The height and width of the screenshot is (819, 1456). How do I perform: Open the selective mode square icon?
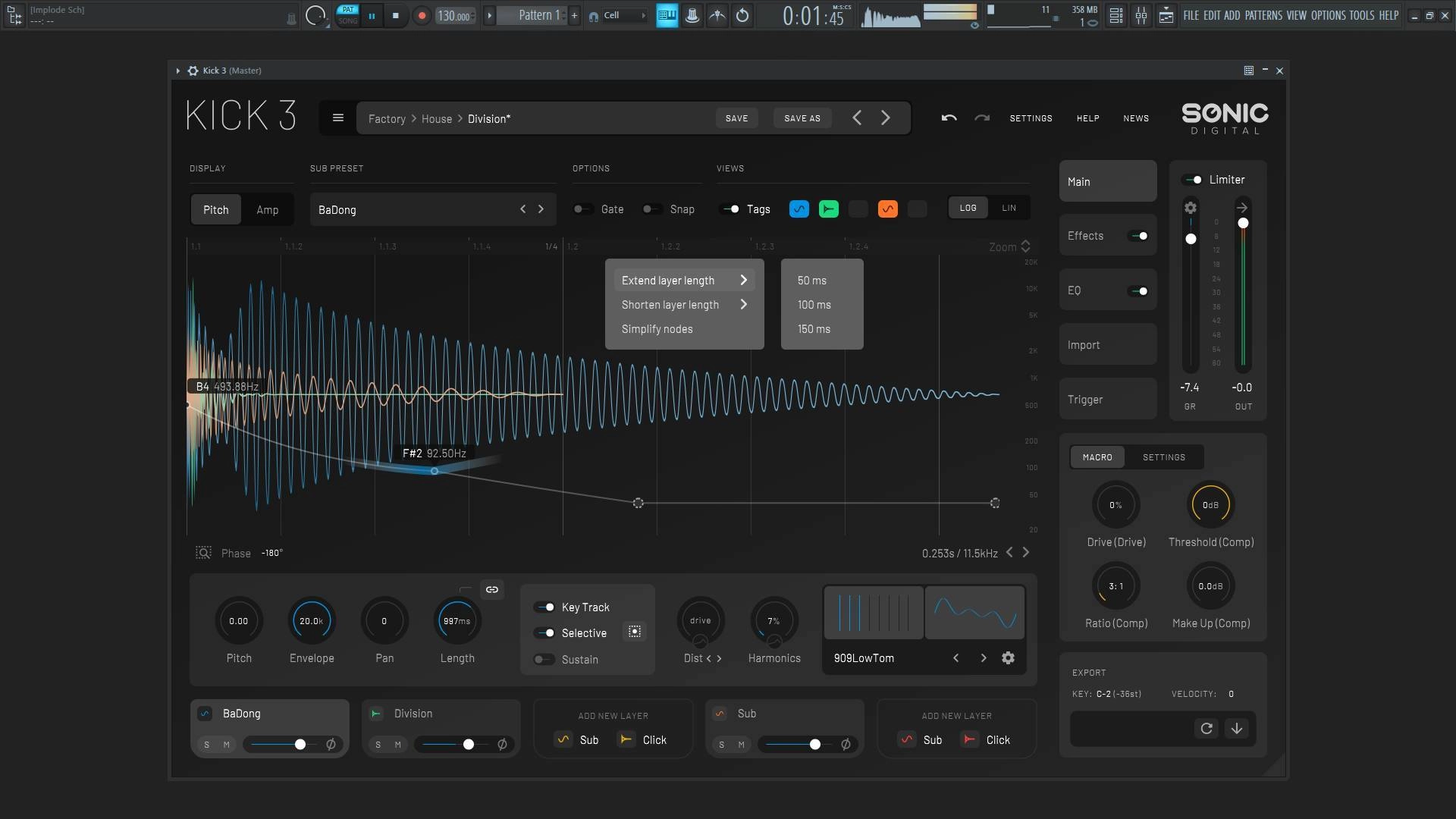tap(635, 631)
